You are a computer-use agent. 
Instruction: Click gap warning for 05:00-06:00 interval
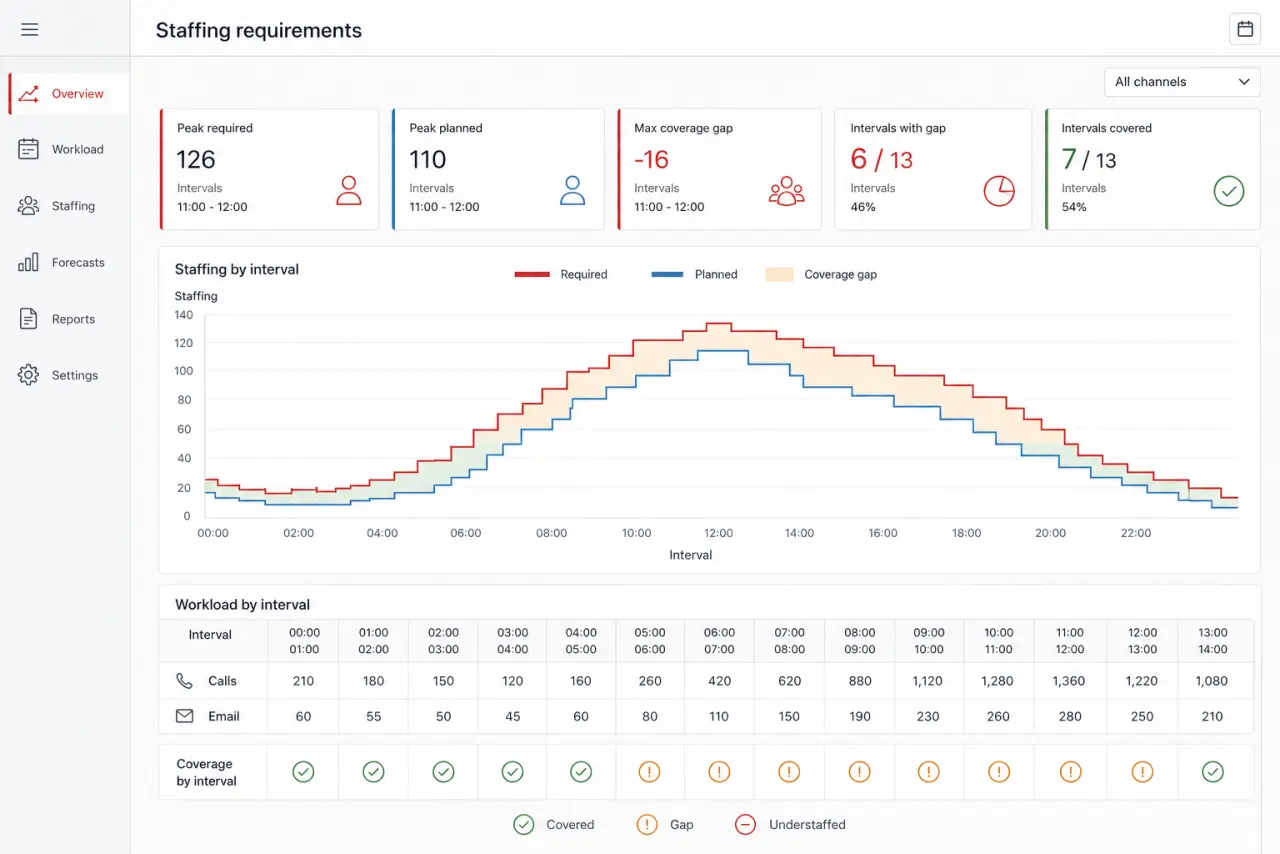tap(650, 771)
